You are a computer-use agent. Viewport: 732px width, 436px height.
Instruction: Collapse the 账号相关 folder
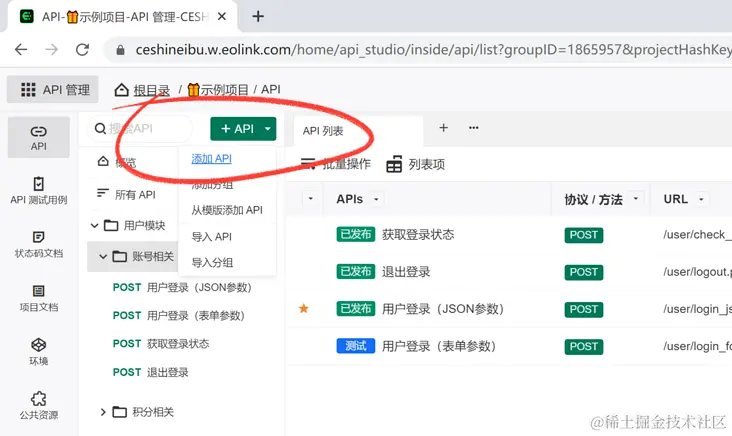pyautogui.click(x=103, y=256)
